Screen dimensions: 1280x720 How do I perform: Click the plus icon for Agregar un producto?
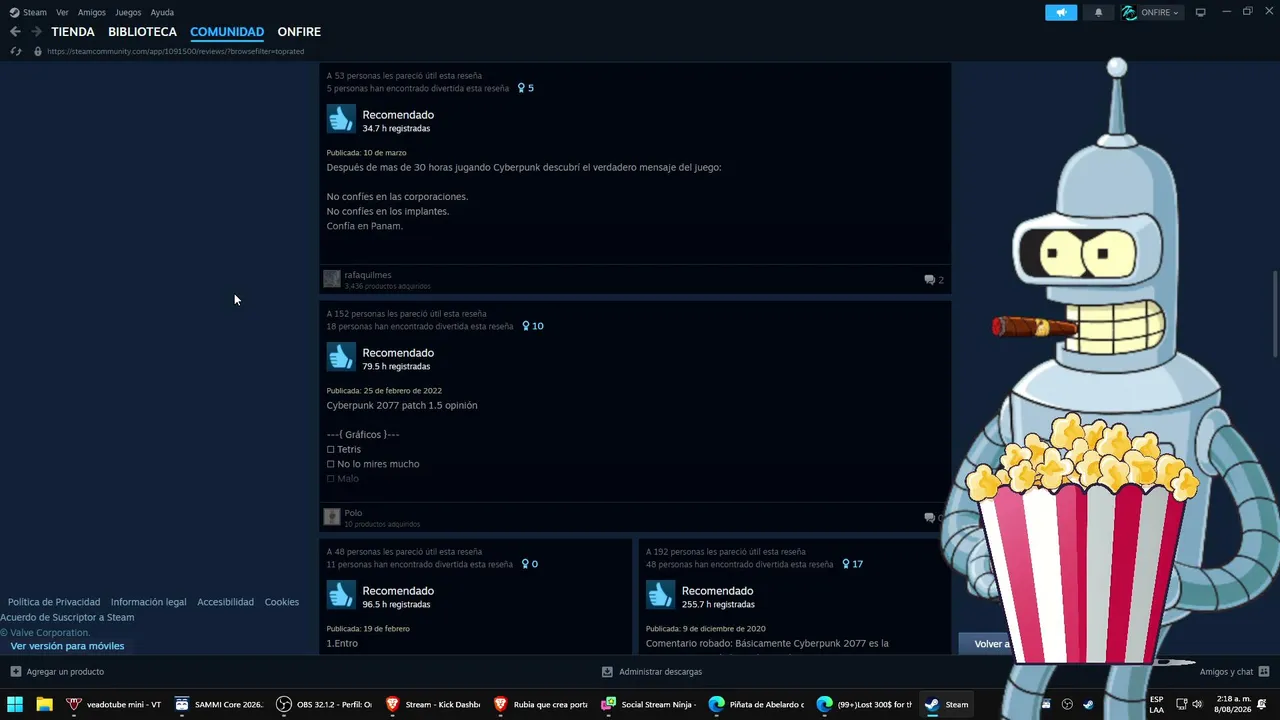point(15,672)
